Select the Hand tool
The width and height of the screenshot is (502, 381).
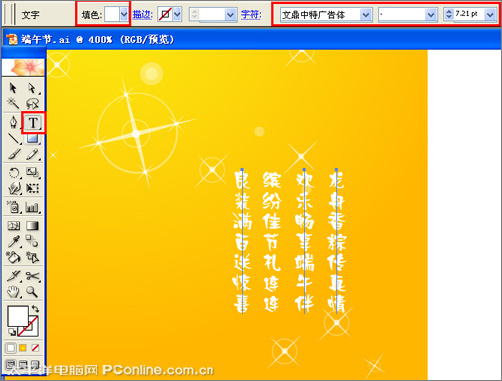[x=13, y=292]
